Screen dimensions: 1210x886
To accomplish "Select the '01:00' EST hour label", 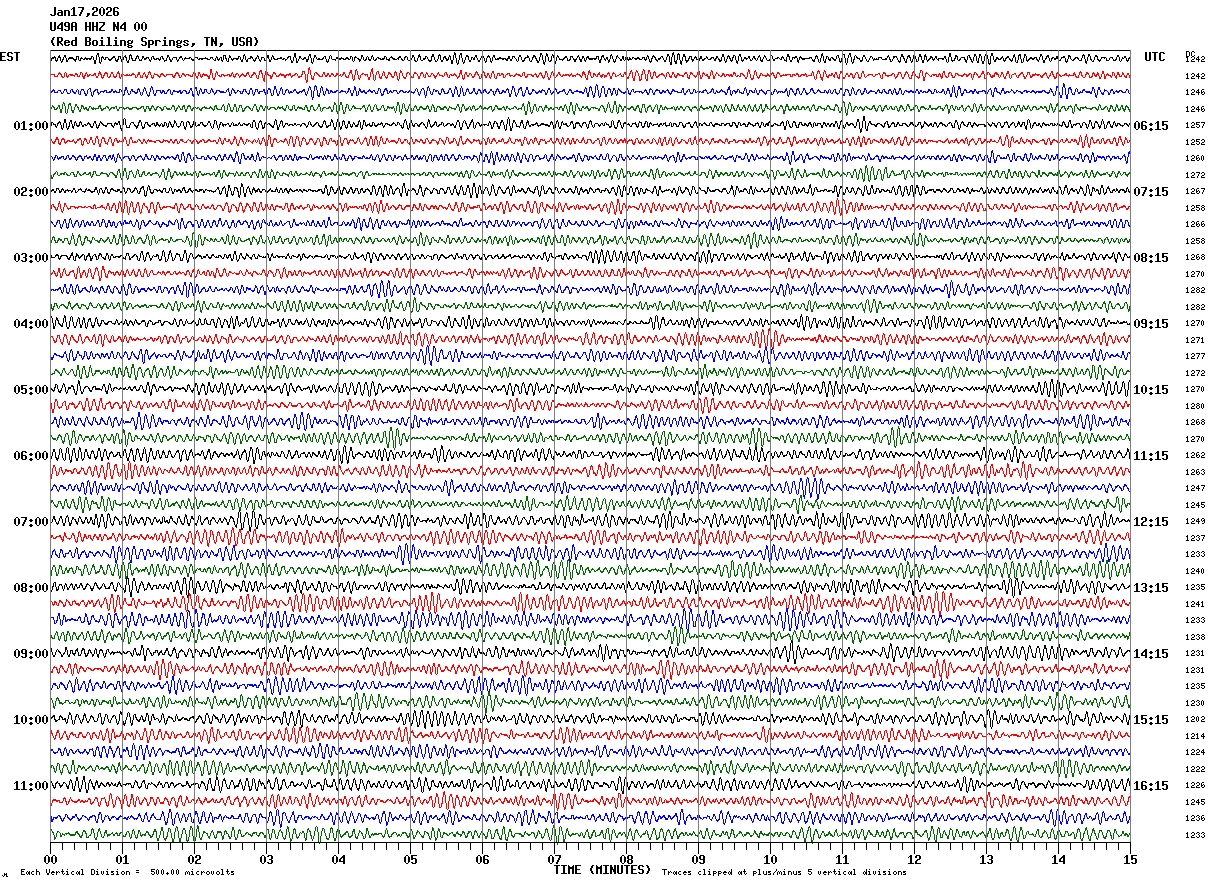I will tap(31, 126).
